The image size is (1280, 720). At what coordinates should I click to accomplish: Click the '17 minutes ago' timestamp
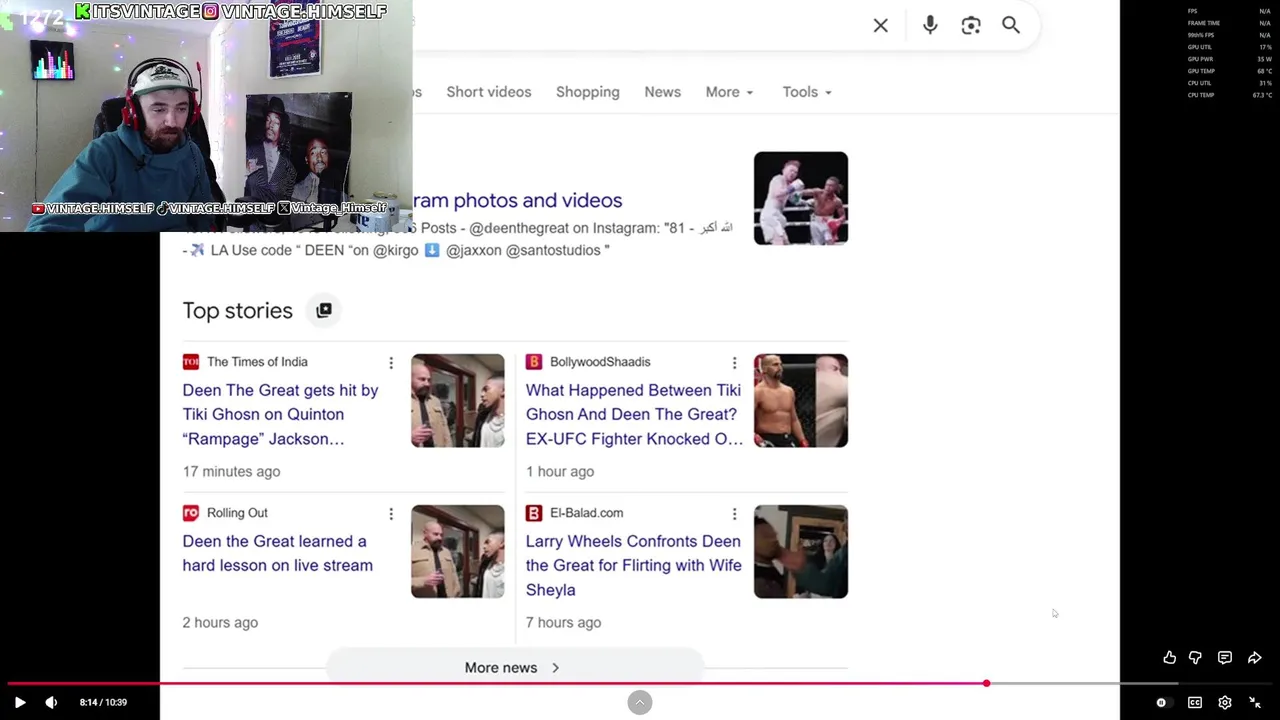click(x=231, y=471)
